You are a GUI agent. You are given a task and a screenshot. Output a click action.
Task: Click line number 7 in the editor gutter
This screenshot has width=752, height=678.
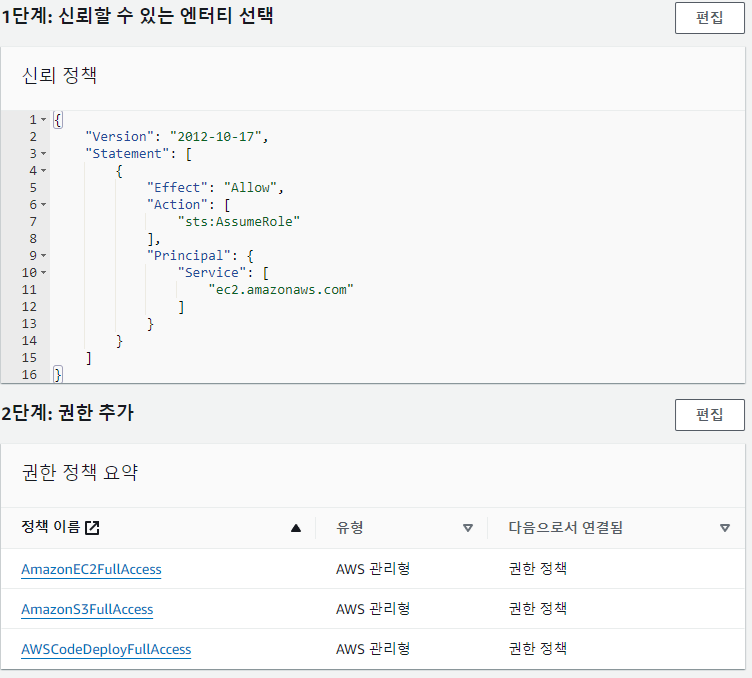click(33, 222)
